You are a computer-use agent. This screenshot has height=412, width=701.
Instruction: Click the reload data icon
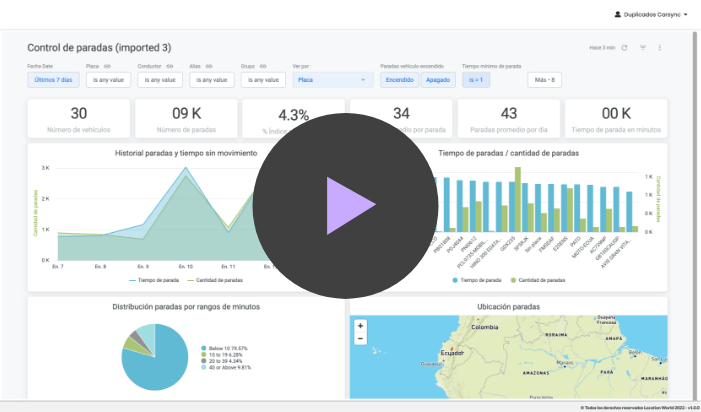625,48
